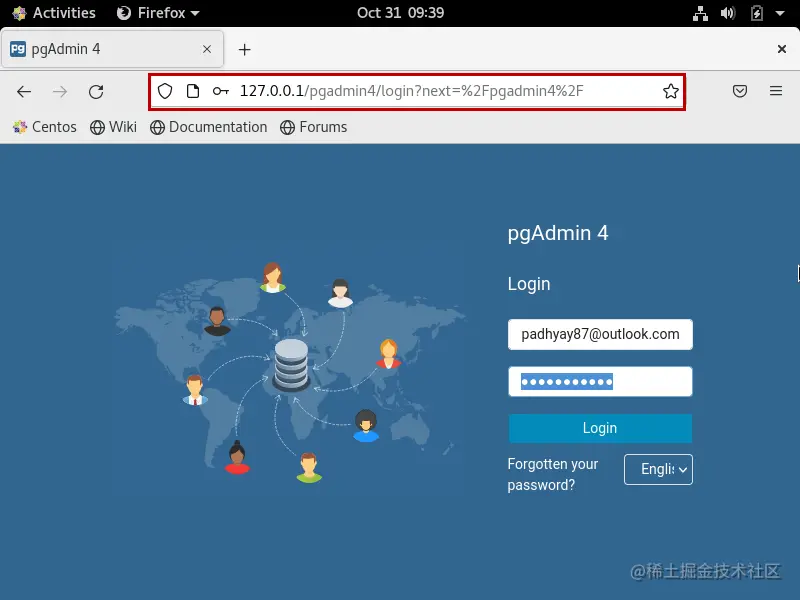The width and height of the screenshot is (800, 600).
Task: Click the Forgotten your password link
Action: [553, 474]
